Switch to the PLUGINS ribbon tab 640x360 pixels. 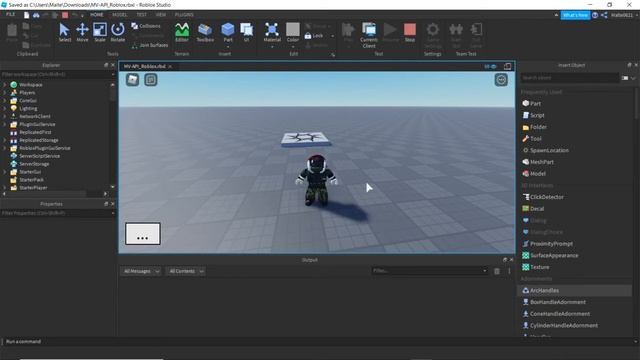point(184,15)
